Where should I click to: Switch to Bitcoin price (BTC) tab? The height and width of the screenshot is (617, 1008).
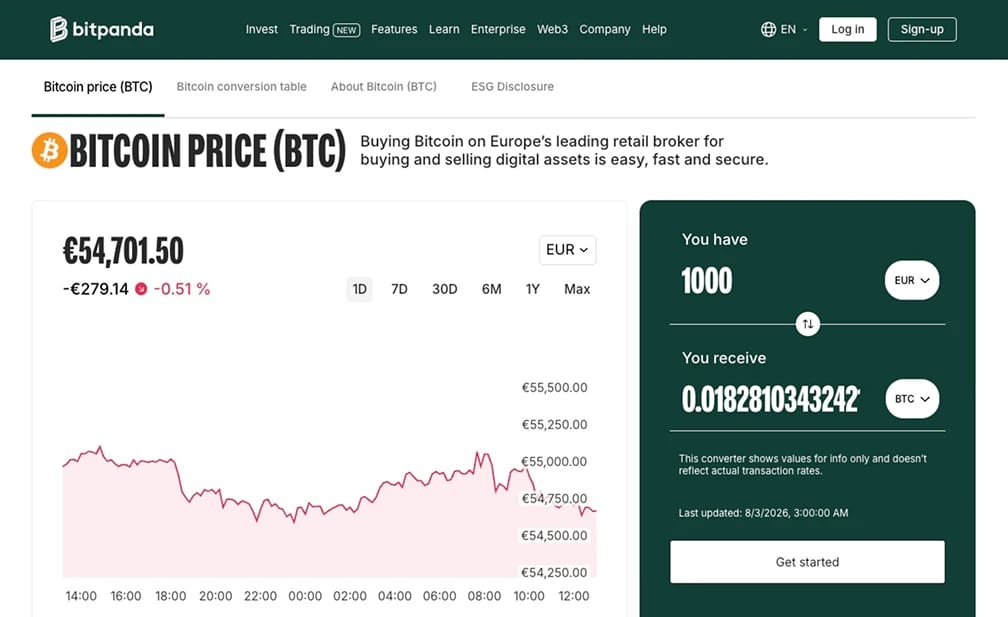point(98,87)
